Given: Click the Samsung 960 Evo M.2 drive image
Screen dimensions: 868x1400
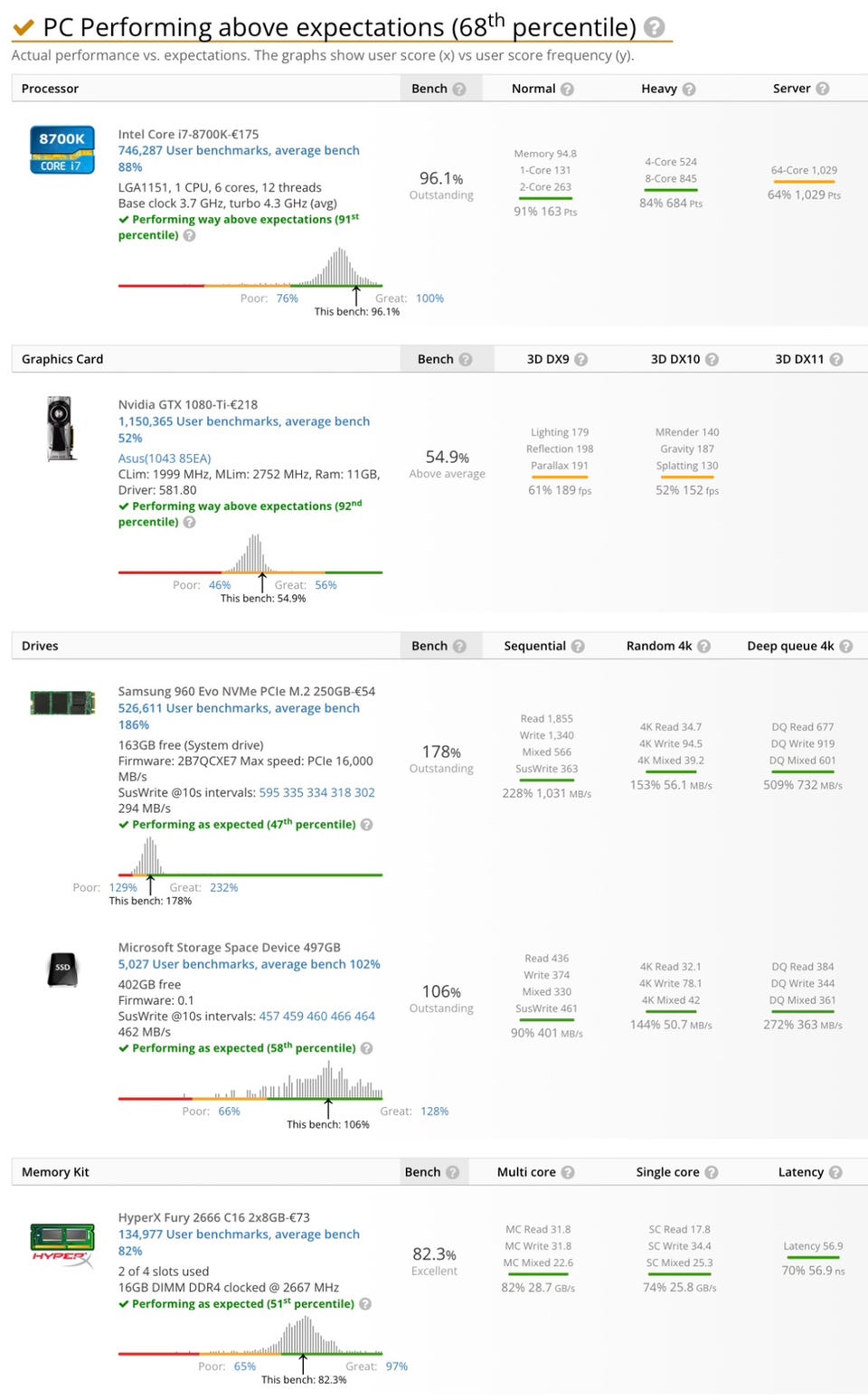Looking at the screenshot, I should coord(62,703).
